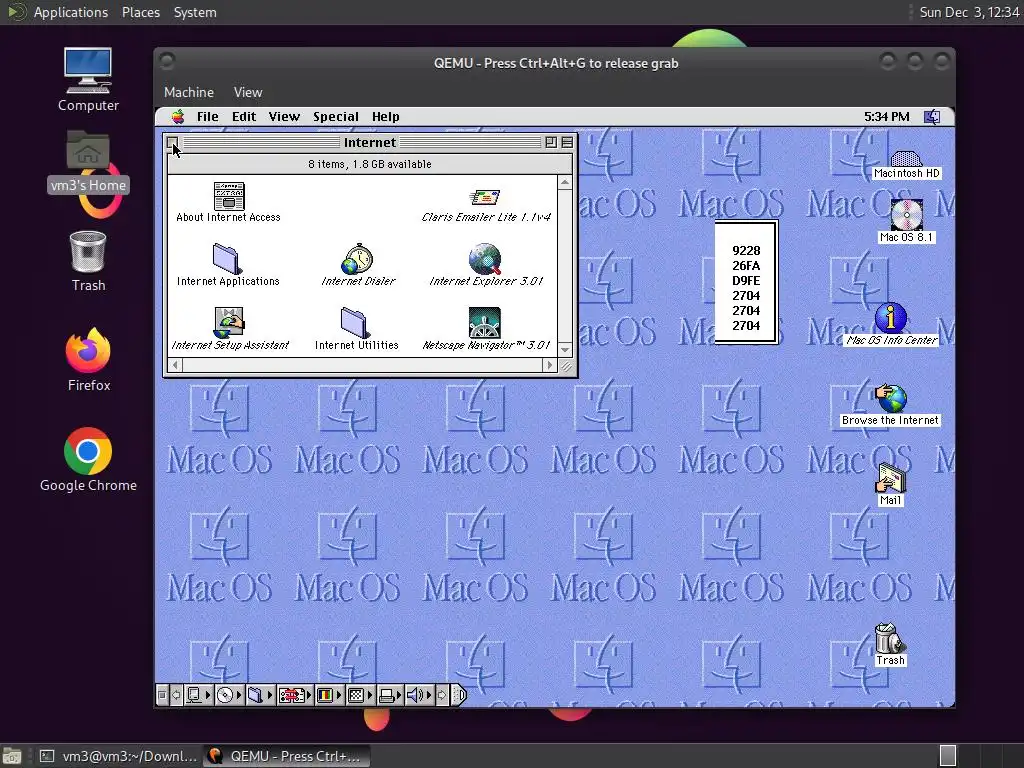Viewport: 1024px width, 768px height.
Task: Expand the printer selector module arrow
Action: coord(399,695)
